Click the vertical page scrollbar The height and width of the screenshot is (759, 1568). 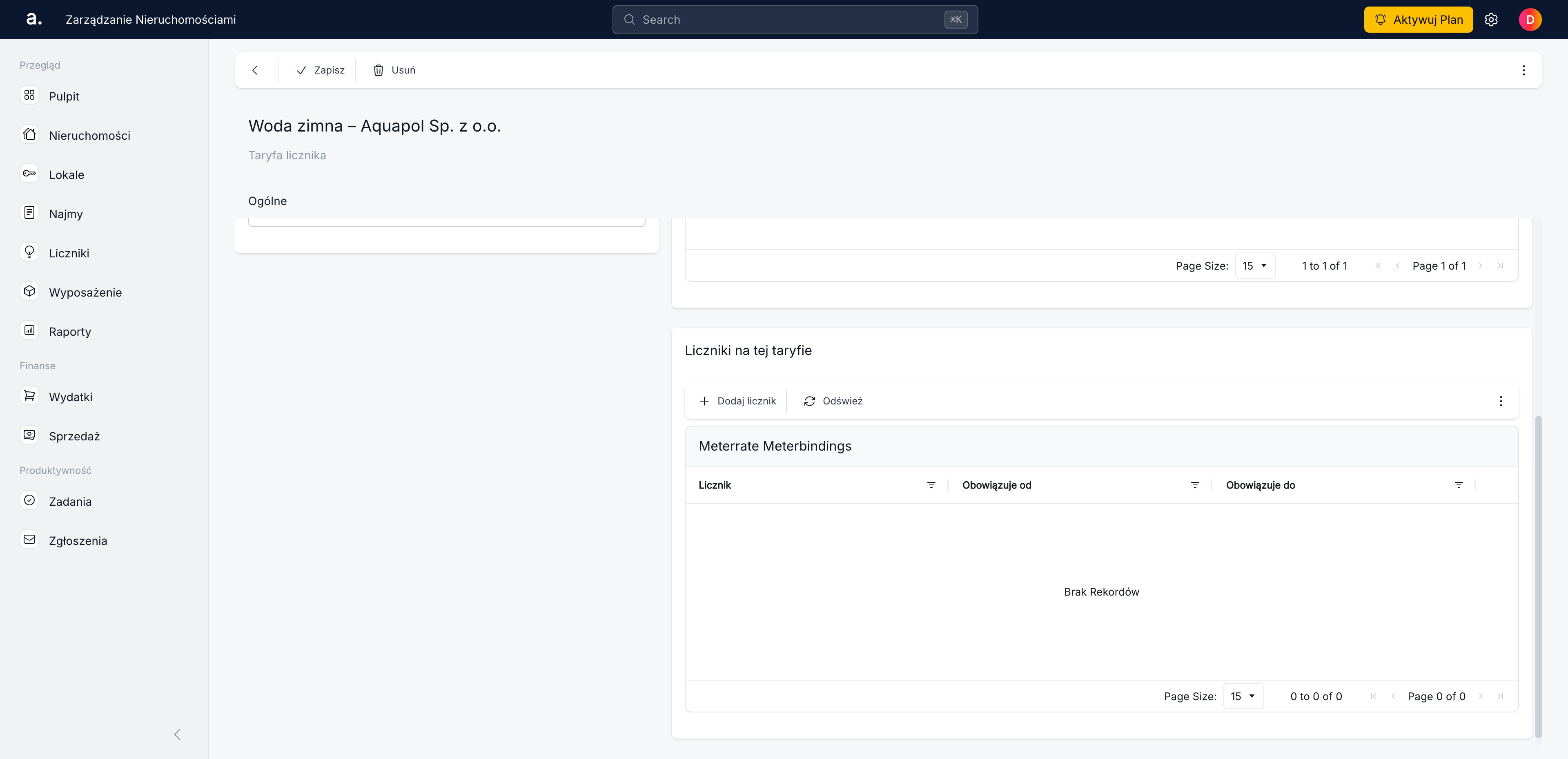click(x=1538, y=576)
